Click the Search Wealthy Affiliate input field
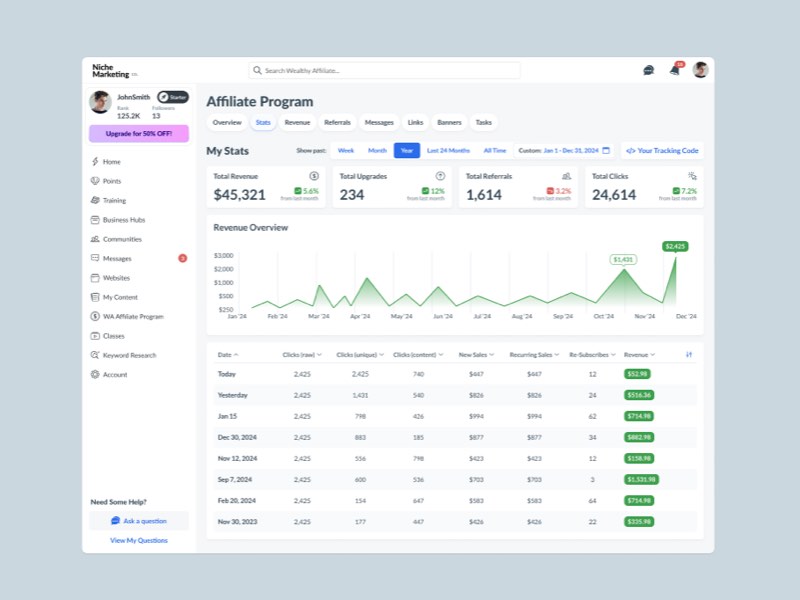 click(385, 71)
